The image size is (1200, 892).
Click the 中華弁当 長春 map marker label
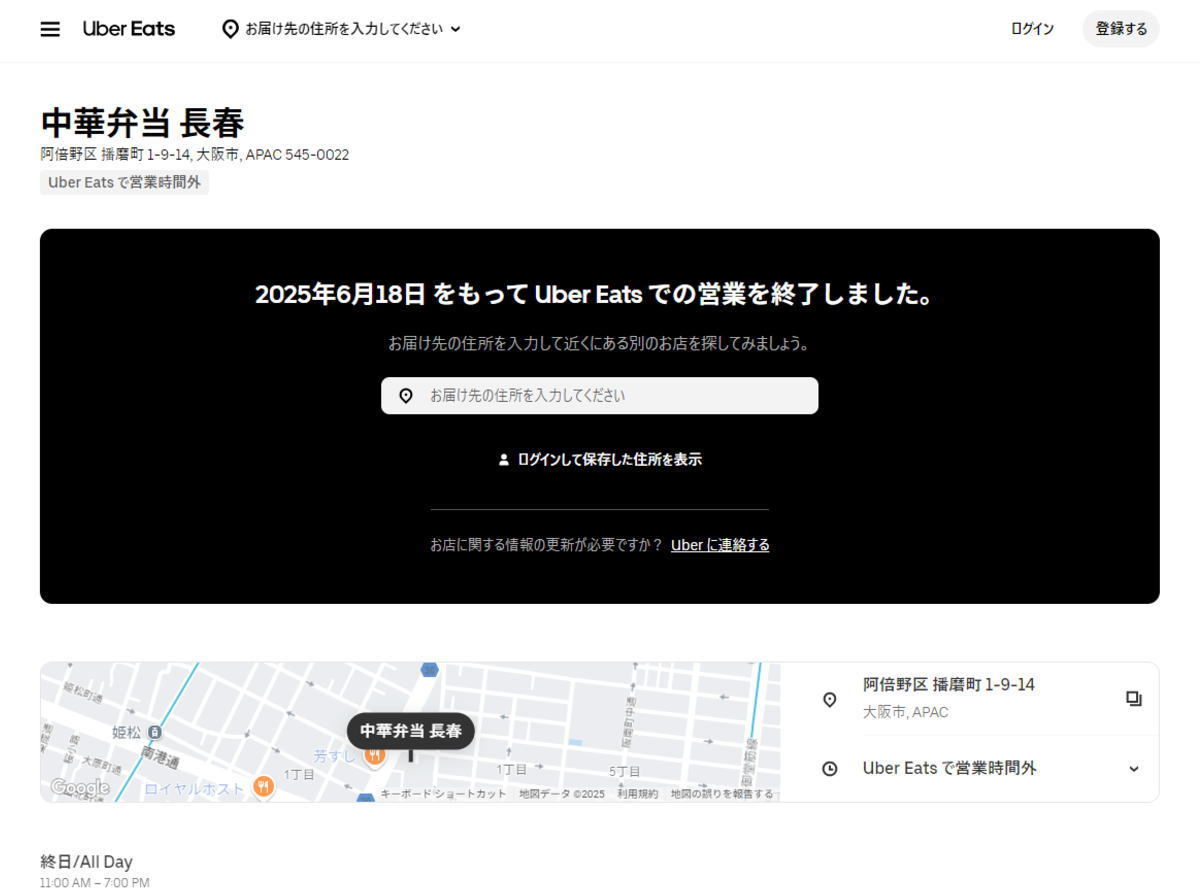tap(411, 731)
